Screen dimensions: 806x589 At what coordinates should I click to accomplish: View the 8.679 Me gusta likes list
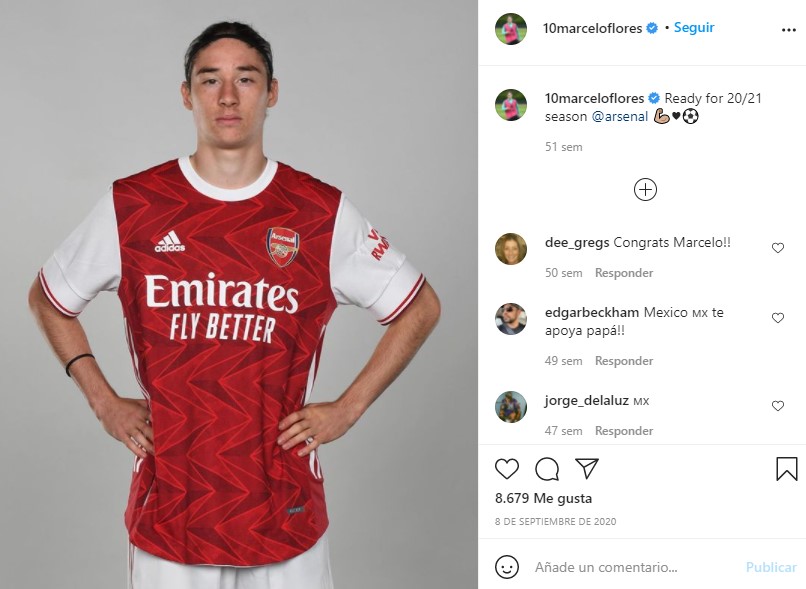point(543,498)
